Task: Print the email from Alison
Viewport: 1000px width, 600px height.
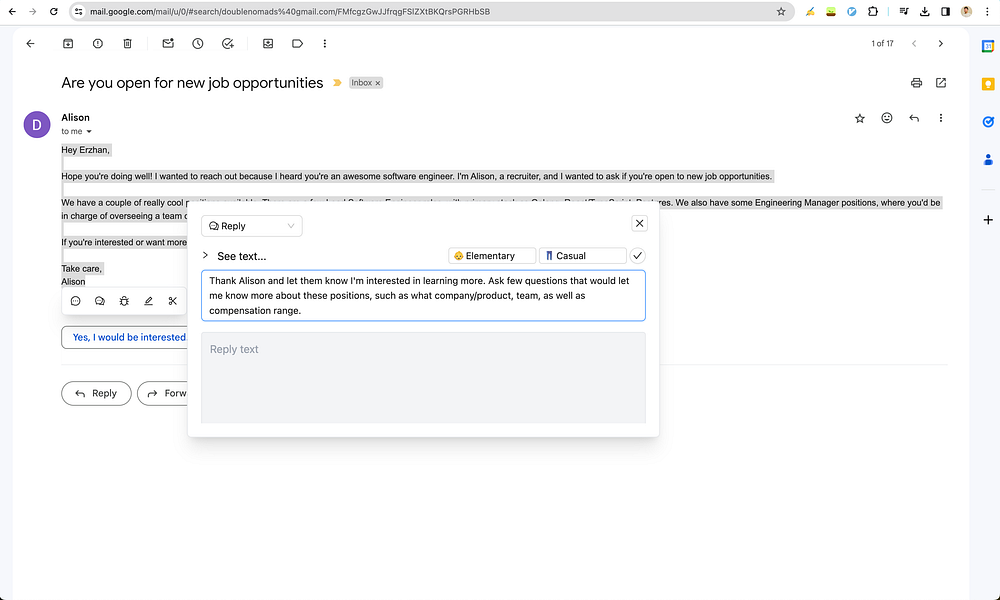Action: coord(916,83)
